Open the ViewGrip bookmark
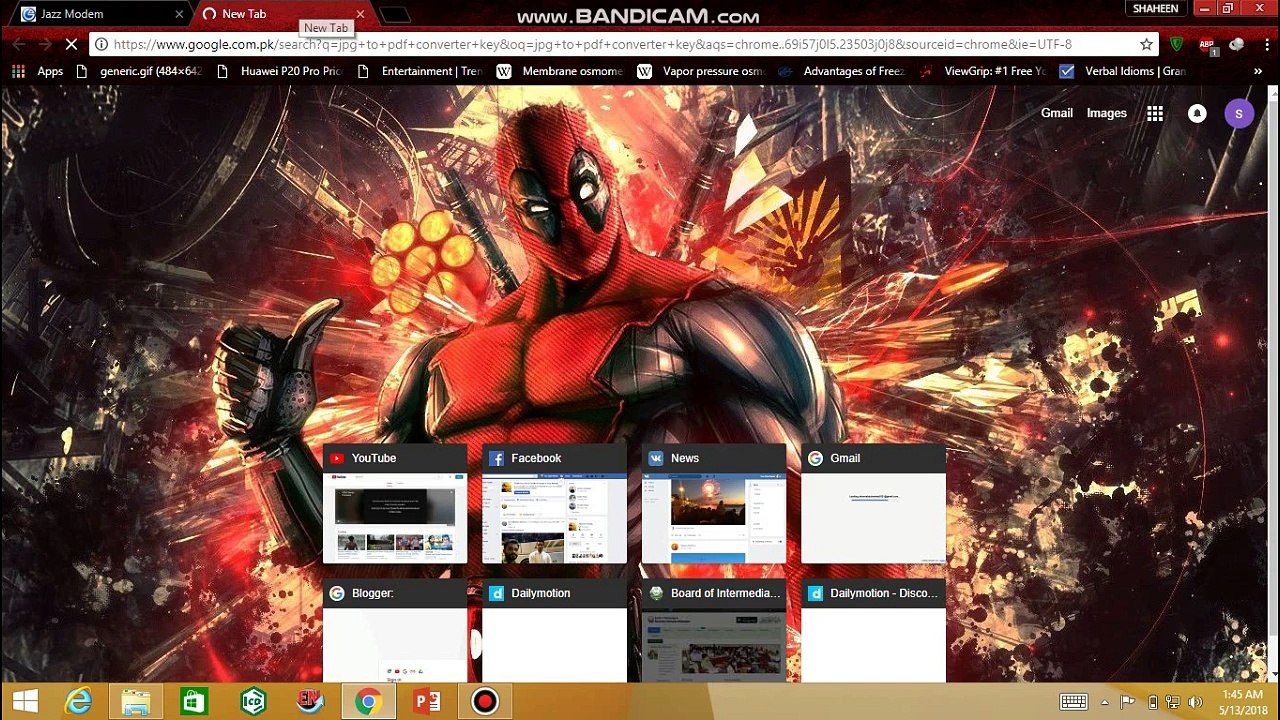This screenshot has height=720, width=1280. pyautogui.click(x=982, y=71)
